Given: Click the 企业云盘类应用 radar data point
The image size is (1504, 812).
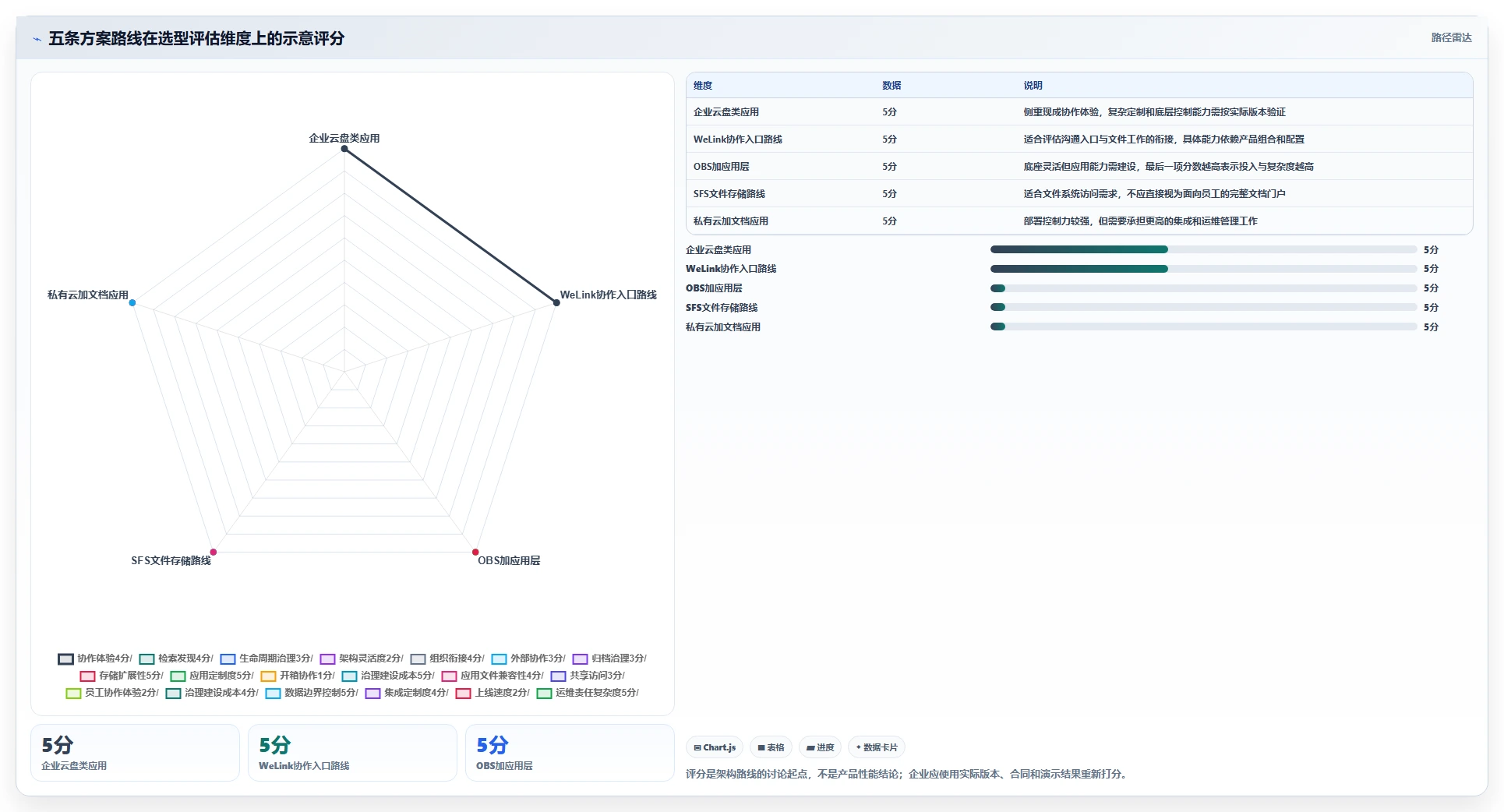Looking at the screenshot, I should tap(344, 149).
